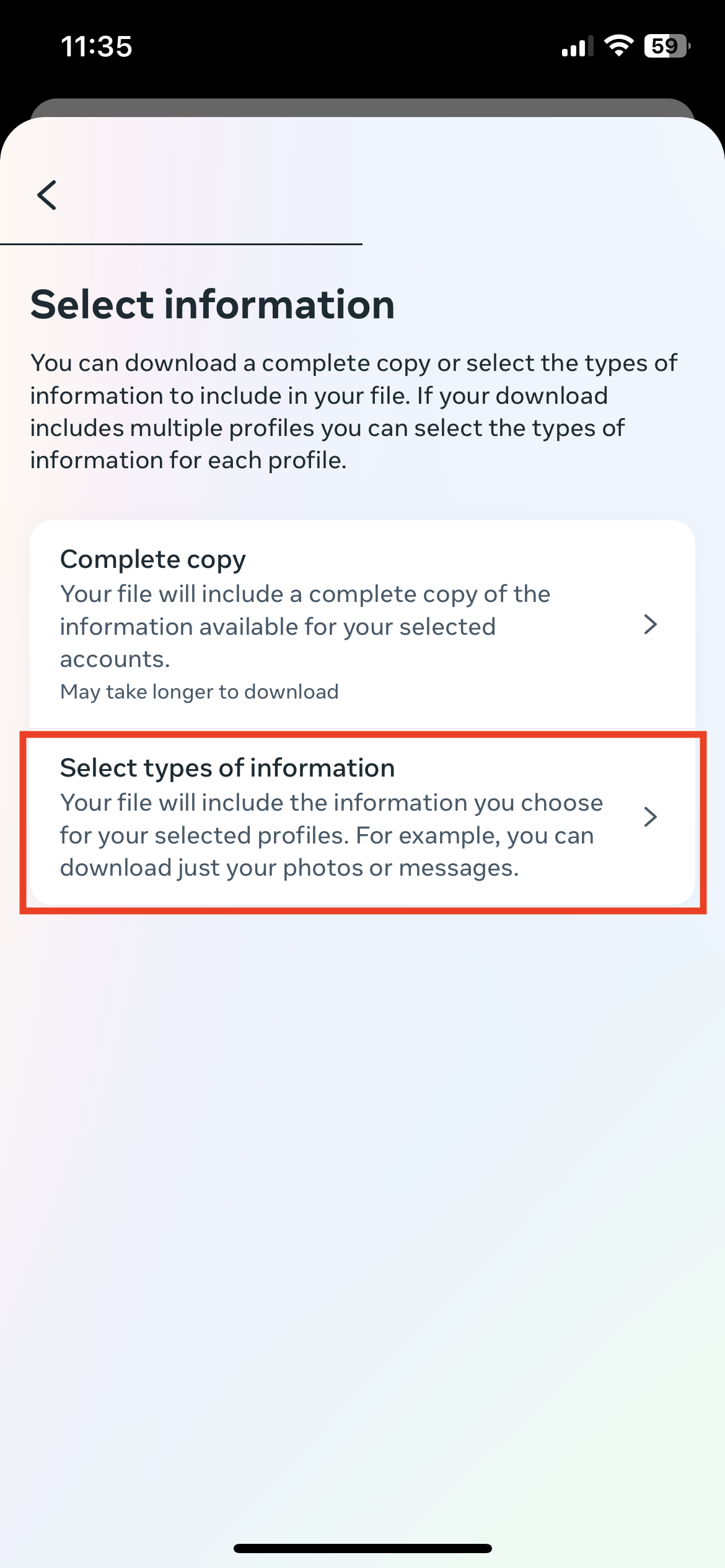Viewport: 725px width, 1568px height.
Task: Select the complete copy description text
Action: pyautogui.click(x=305, y=626)
